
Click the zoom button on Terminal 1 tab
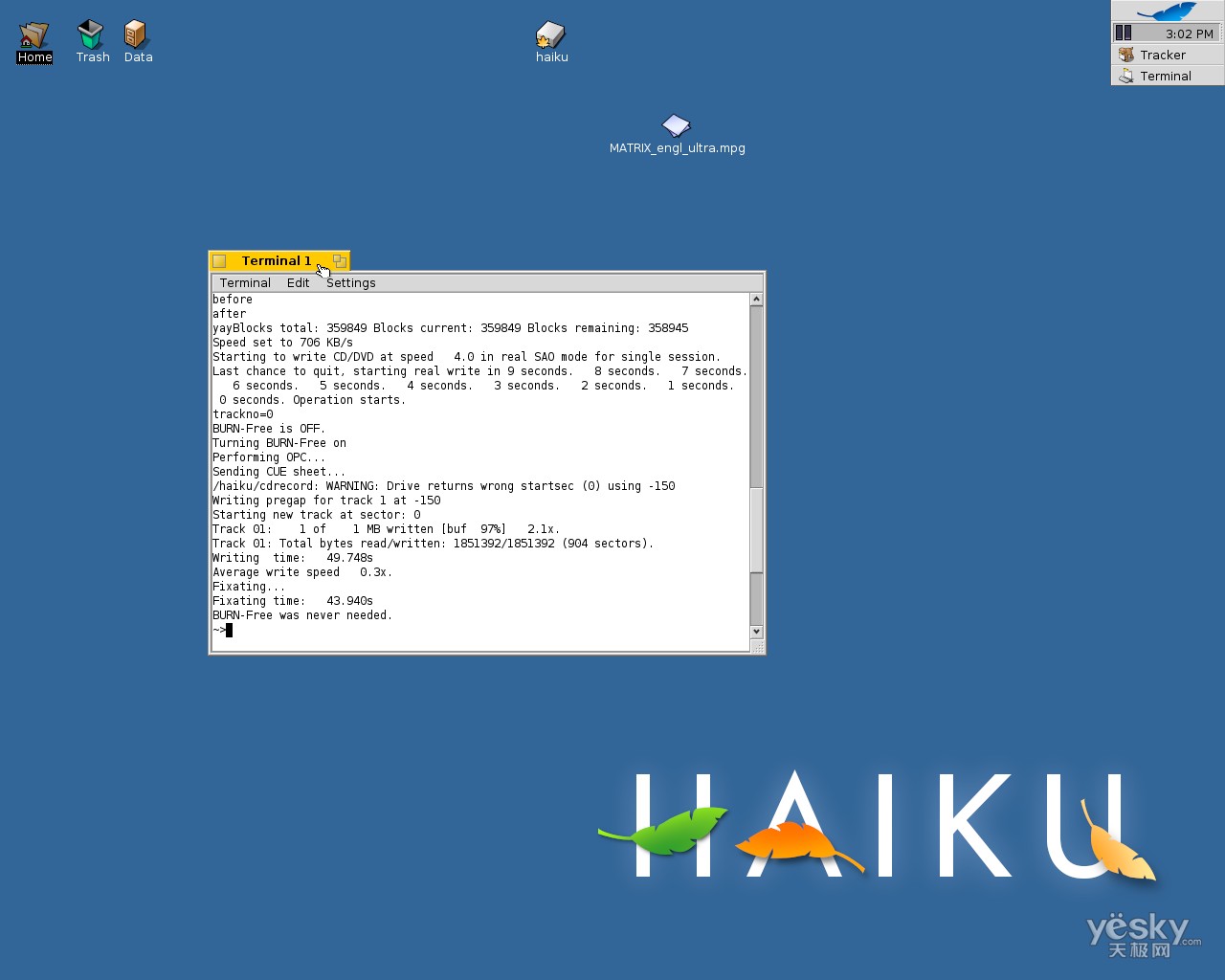pos(340,261)
